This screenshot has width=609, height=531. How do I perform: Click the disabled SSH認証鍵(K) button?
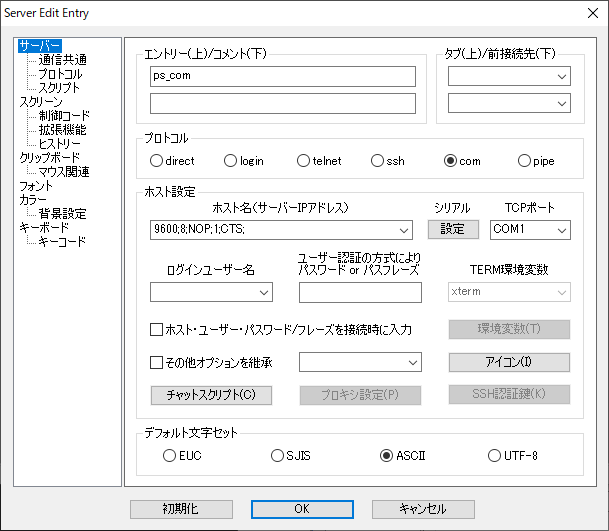(509, 394)
